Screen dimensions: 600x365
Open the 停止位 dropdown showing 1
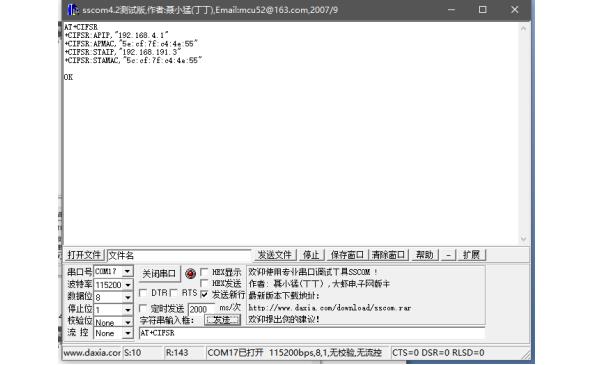point(127,309)
